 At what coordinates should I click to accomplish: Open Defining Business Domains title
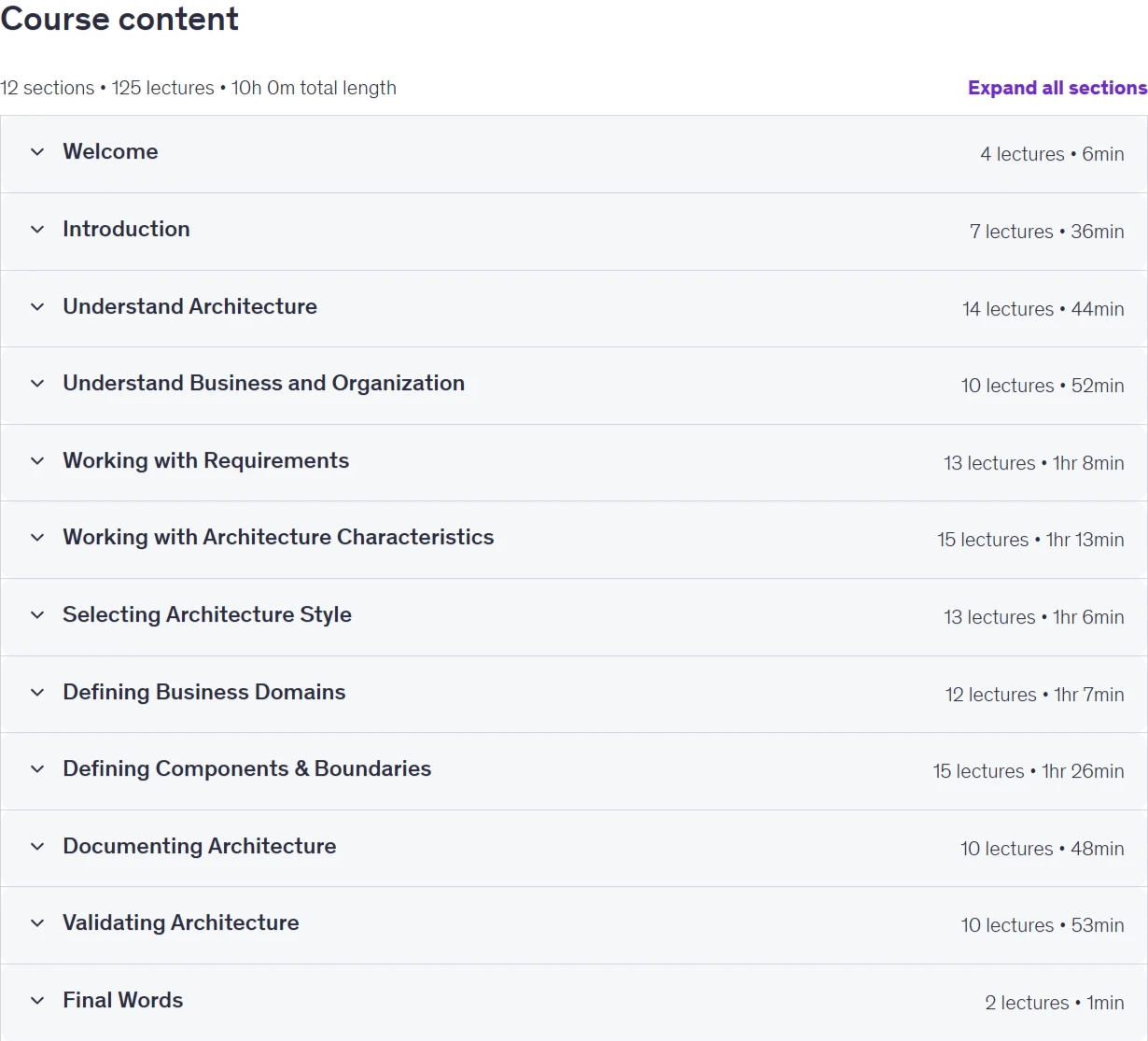click(x=203, y=692)
